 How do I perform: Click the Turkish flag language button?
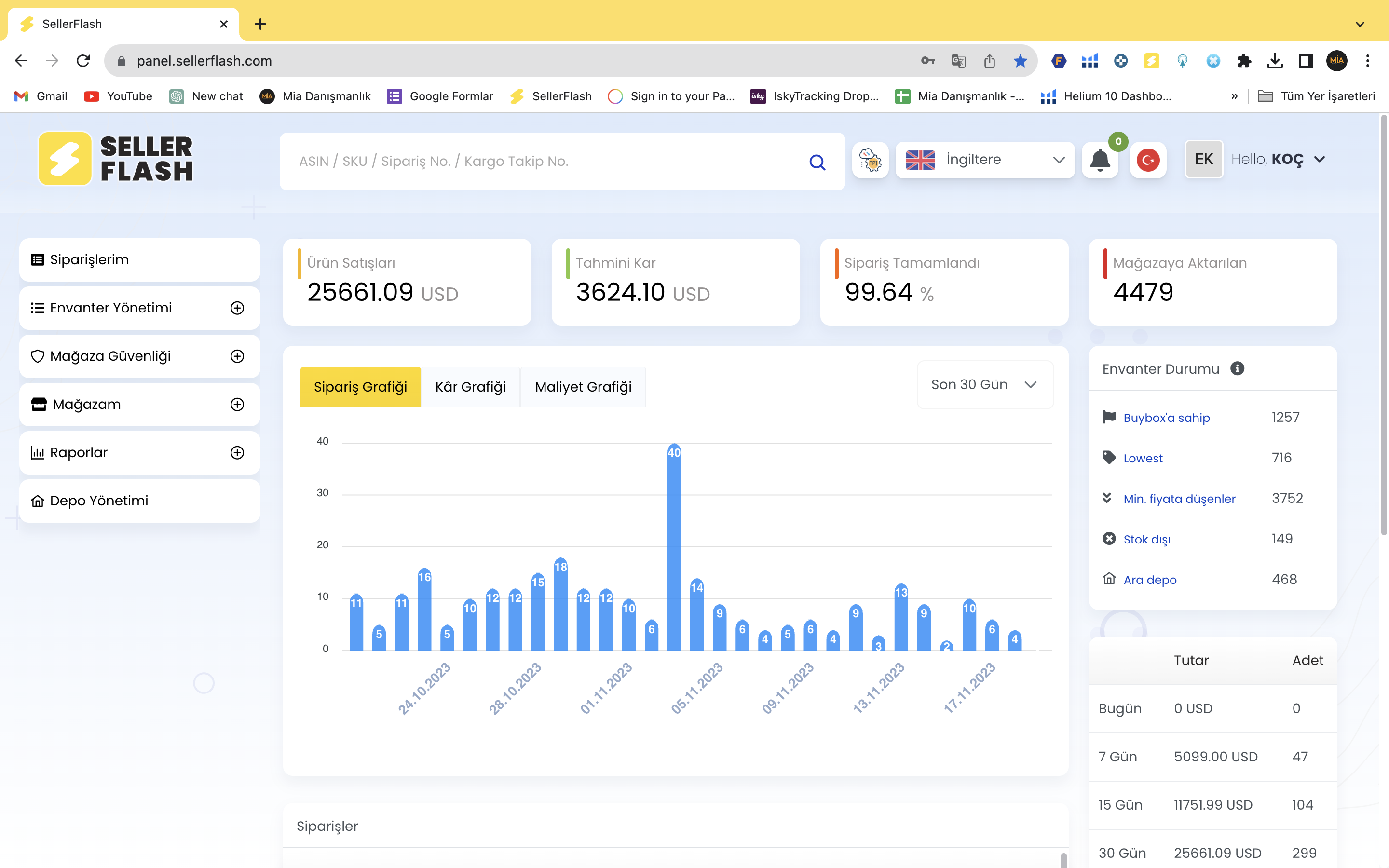[x=1148, y=160]
